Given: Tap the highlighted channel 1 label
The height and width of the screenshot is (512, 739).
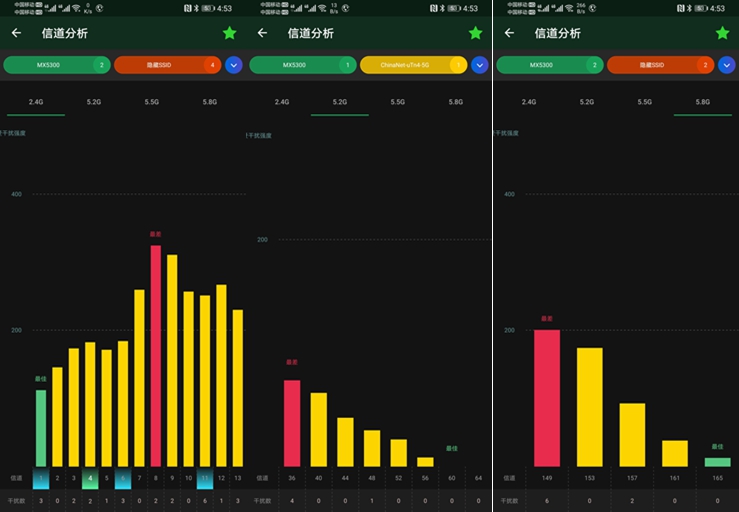Looking at the screenshot, I should 41,478.
